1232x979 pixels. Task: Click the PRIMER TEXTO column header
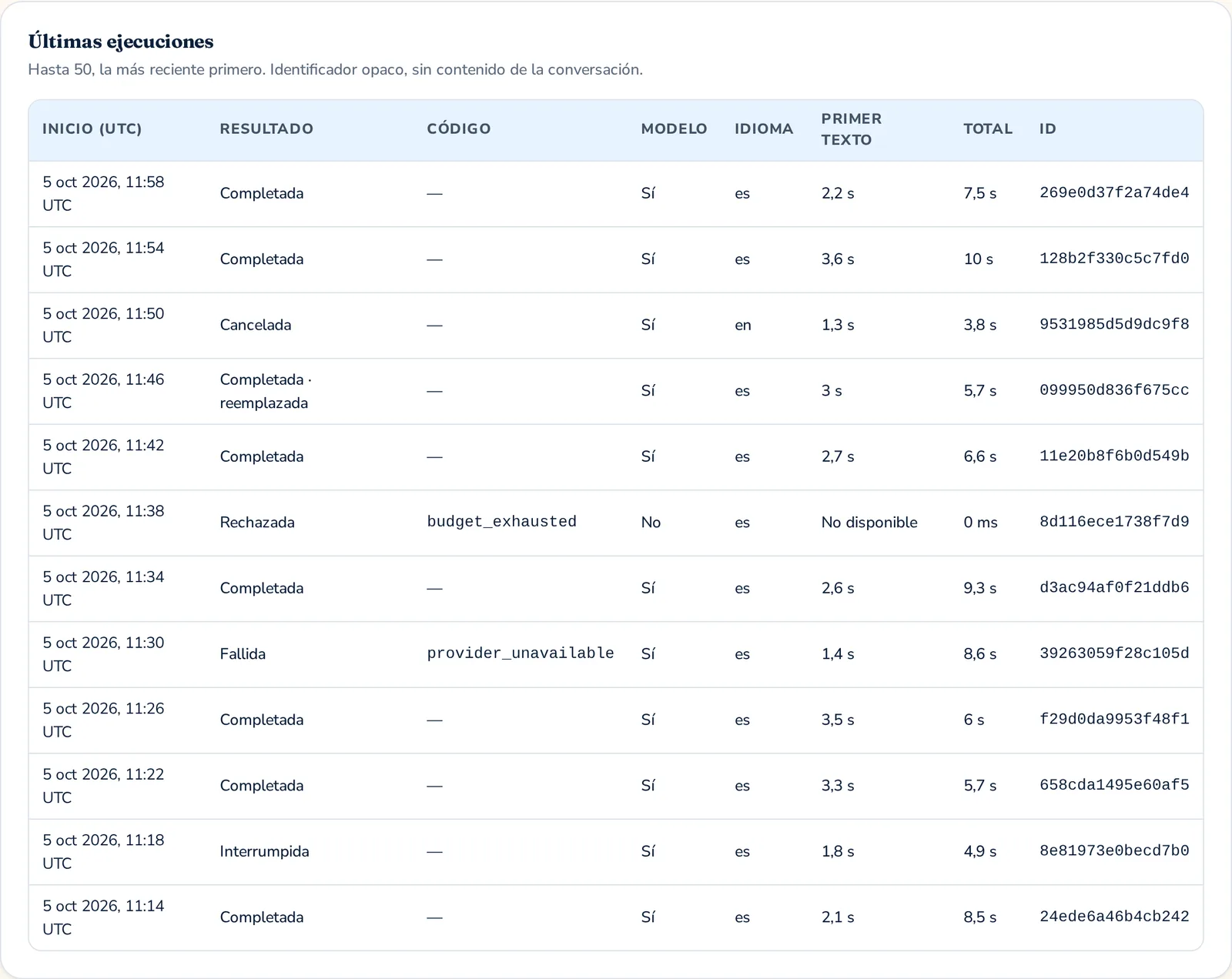click(852, 129)
